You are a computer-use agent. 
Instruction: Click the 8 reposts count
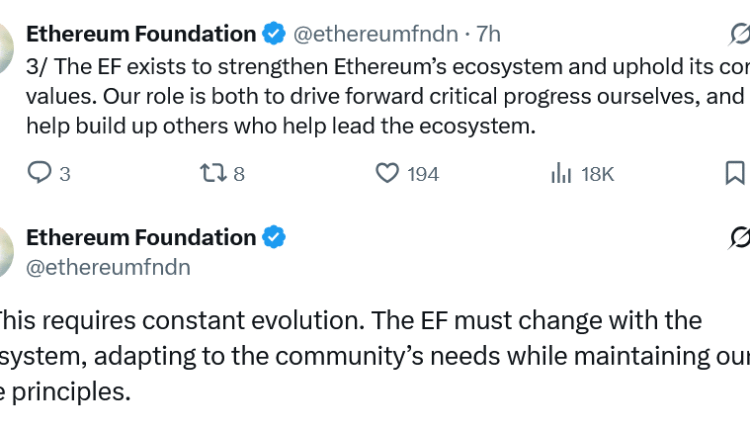239,174
